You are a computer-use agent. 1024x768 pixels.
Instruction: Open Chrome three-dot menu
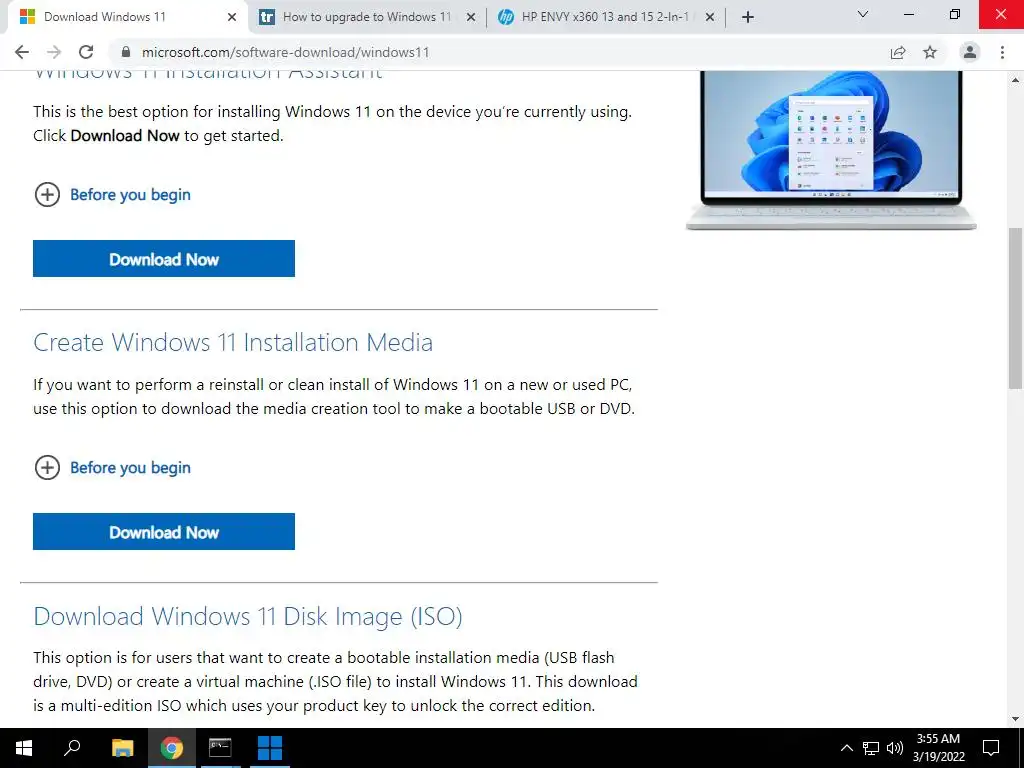[x=1002, y=52]
